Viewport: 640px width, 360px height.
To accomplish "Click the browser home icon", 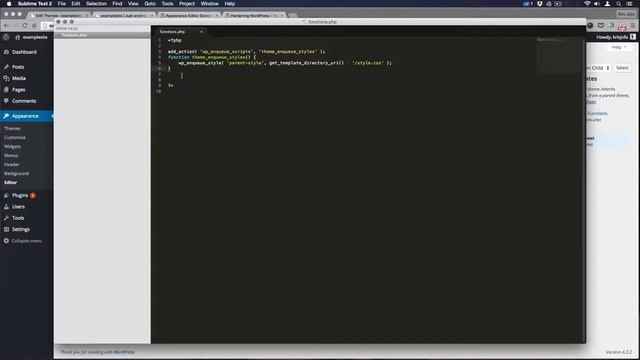I will tap(34, 25).
